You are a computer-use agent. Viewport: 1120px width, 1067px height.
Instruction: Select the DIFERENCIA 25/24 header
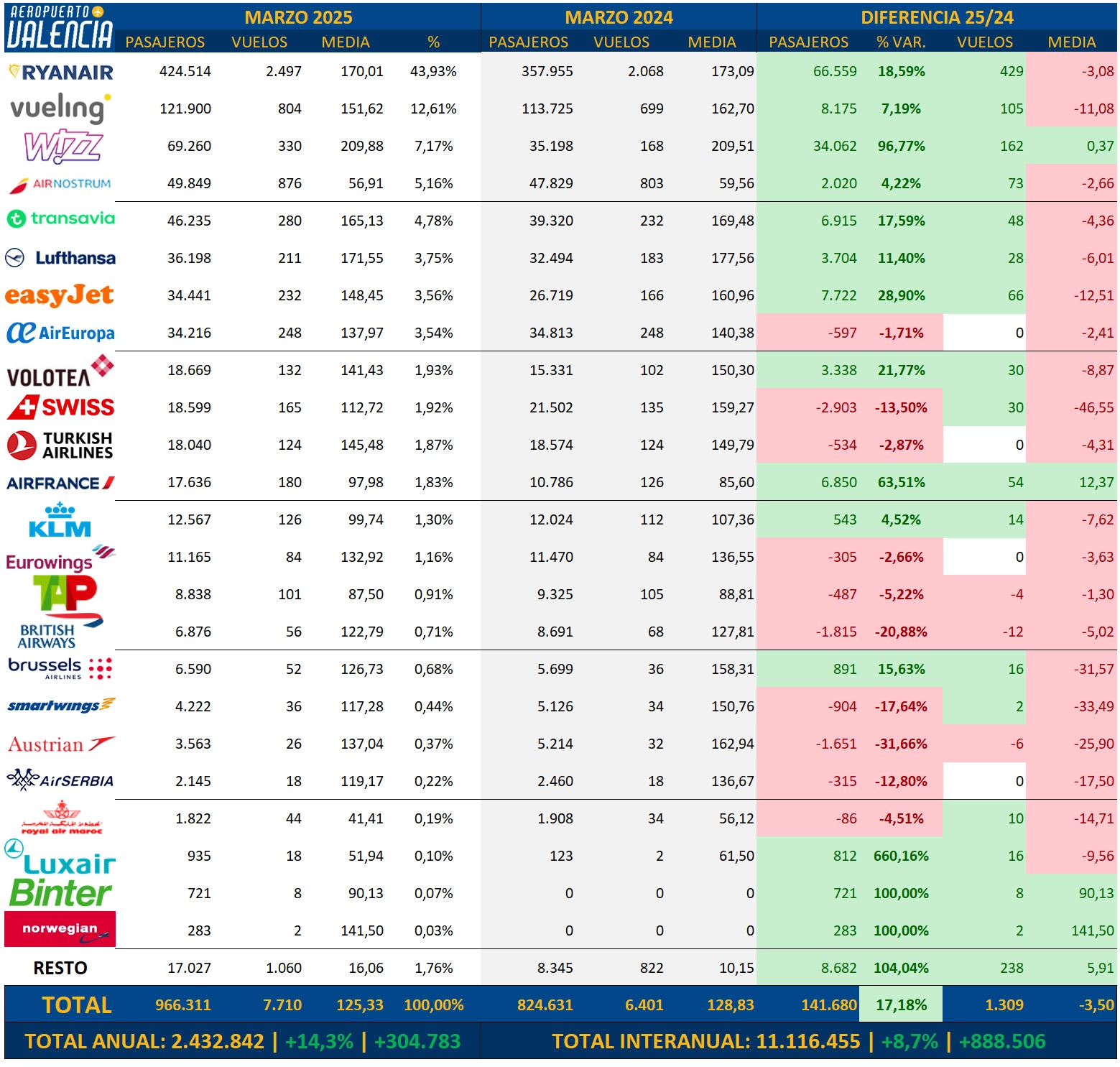937,17
